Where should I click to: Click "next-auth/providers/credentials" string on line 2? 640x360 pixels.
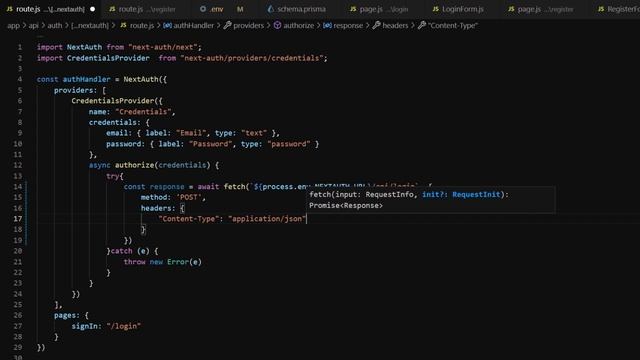point(251,58)
